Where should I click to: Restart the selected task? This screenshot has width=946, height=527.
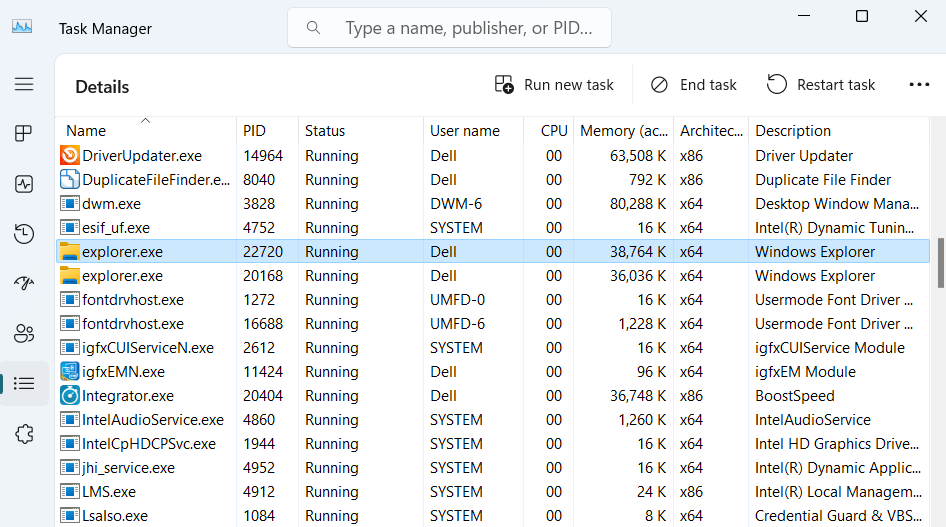(821, 85)
